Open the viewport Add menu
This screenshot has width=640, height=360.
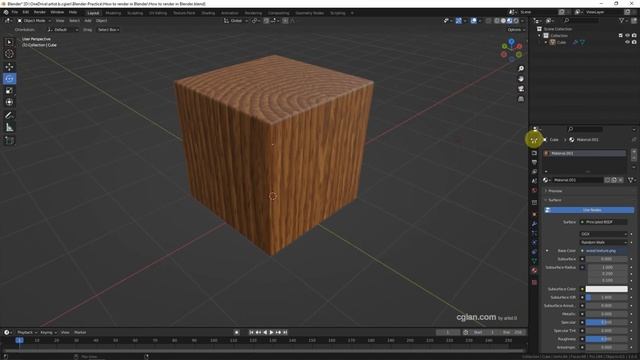[x=88, y=20]
